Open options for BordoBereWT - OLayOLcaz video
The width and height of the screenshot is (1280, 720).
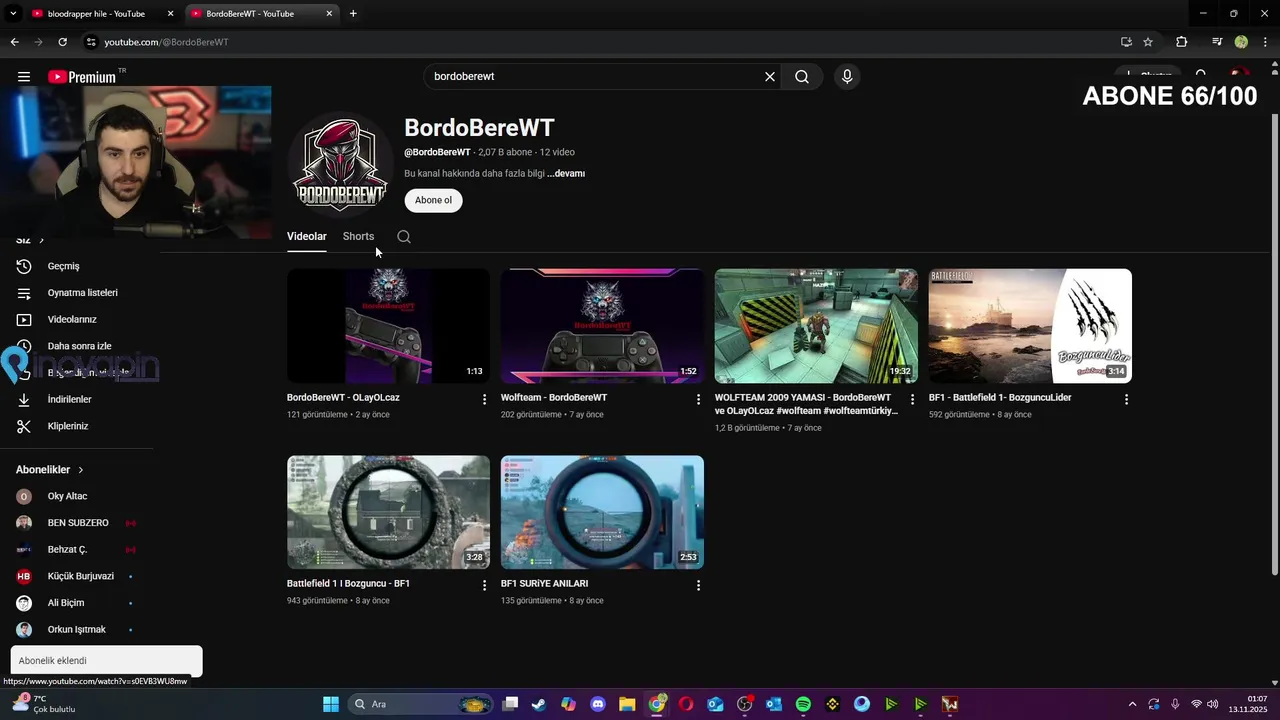click(485, 399)
